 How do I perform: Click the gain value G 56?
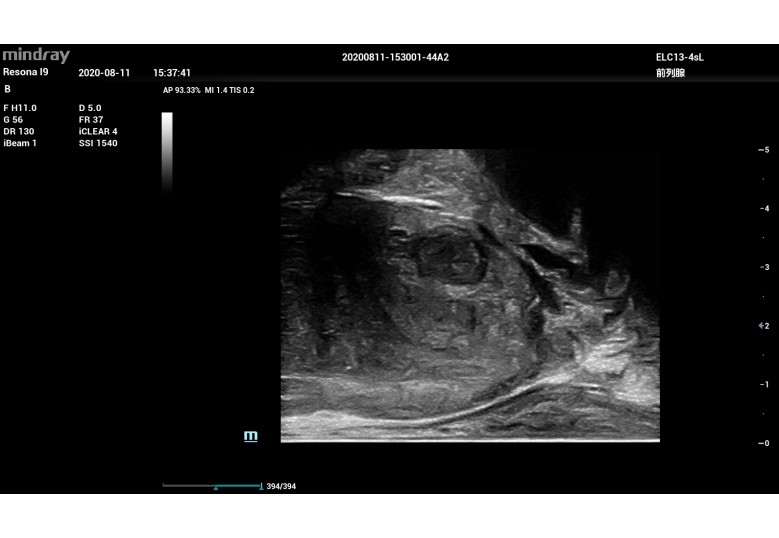[13, 120]
